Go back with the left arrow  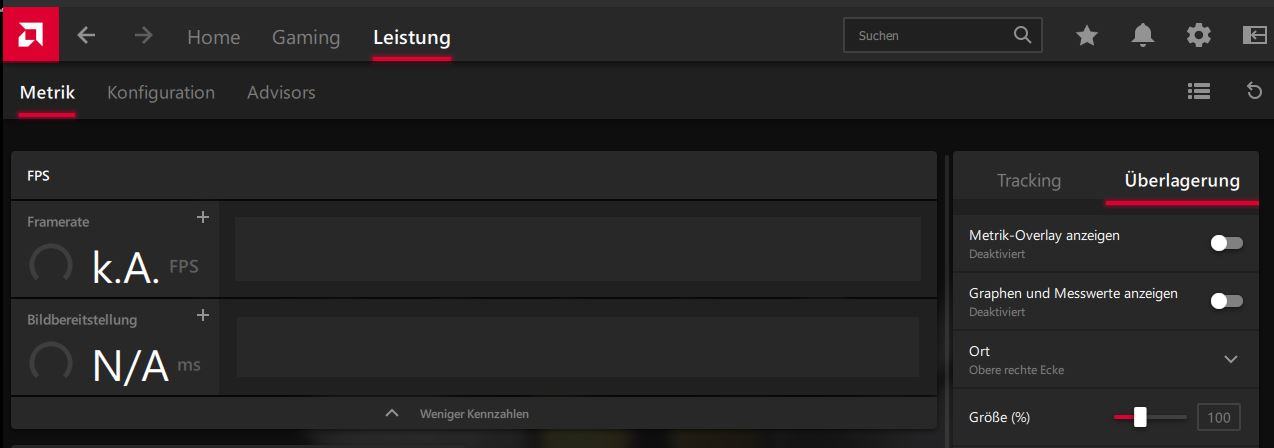[x=87, y=36]
